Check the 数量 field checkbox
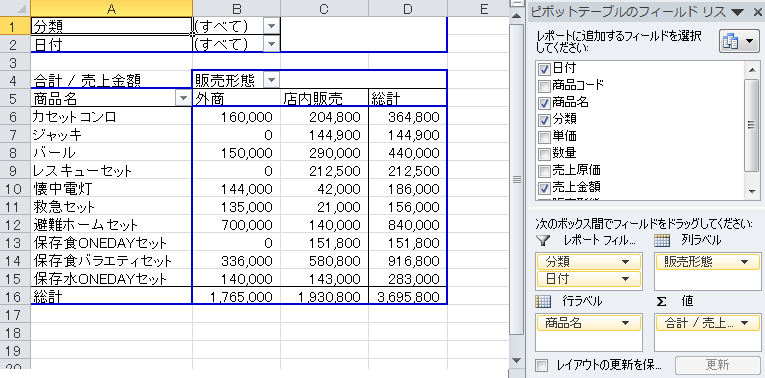765x378 pixels. (544, 154)
